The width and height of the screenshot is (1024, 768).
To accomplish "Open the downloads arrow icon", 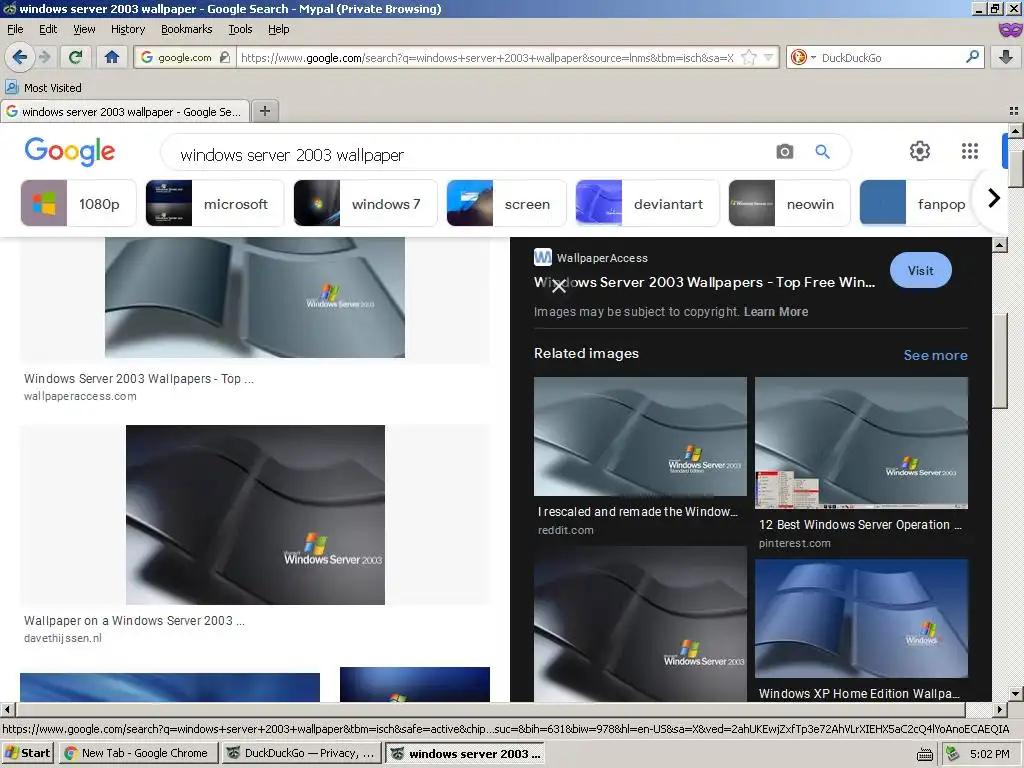I will coord(1006,57).
